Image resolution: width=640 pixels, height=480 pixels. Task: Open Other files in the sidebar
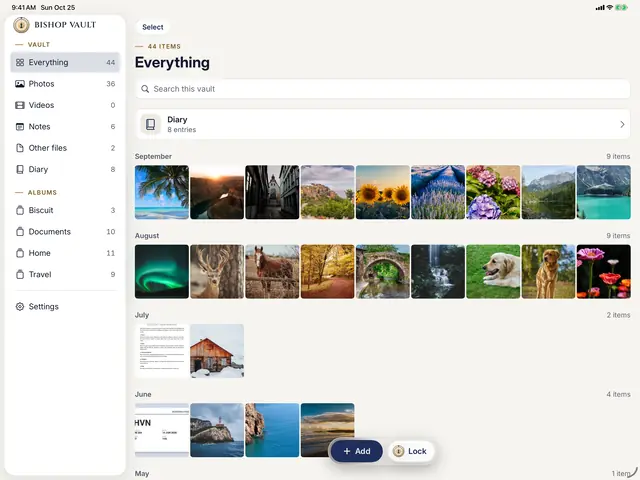(65, 148)
